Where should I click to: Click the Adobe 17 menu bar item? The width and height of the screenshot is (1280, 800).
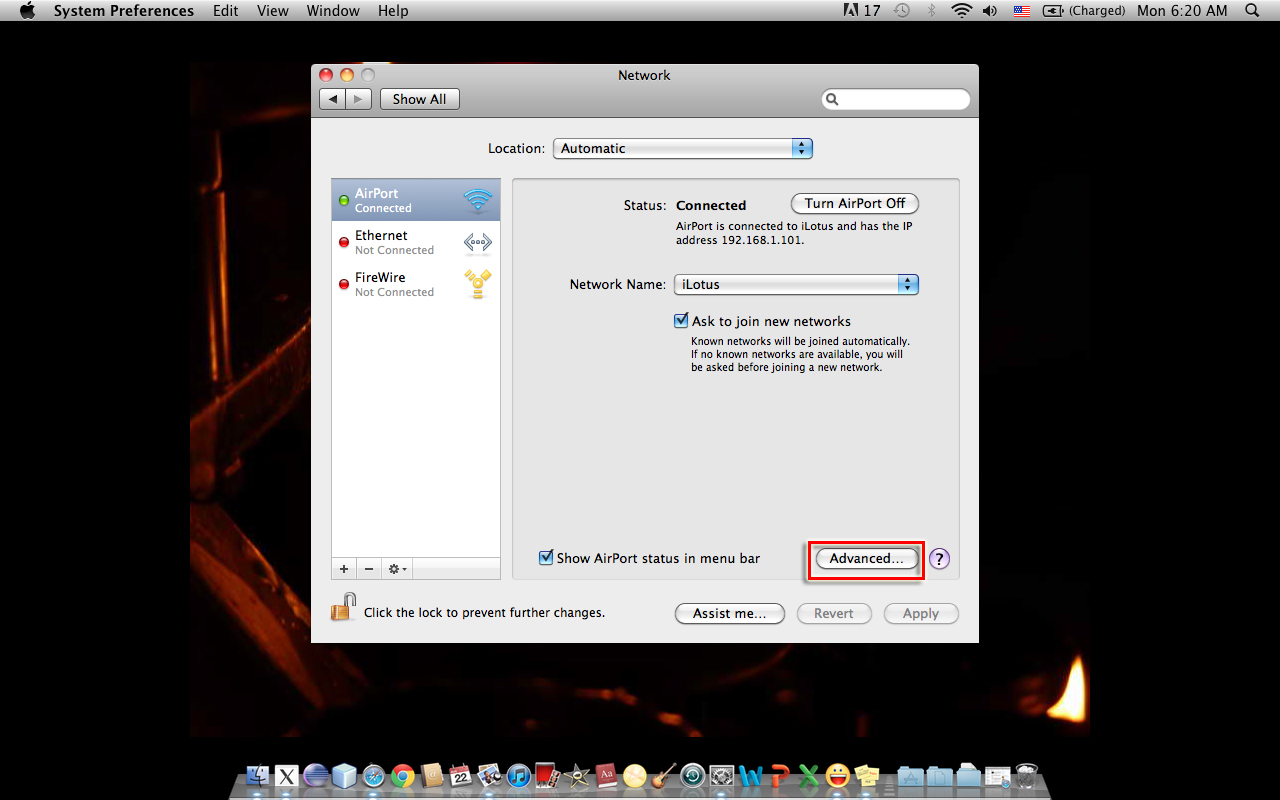pyautogui.click(x=862, y=11)
